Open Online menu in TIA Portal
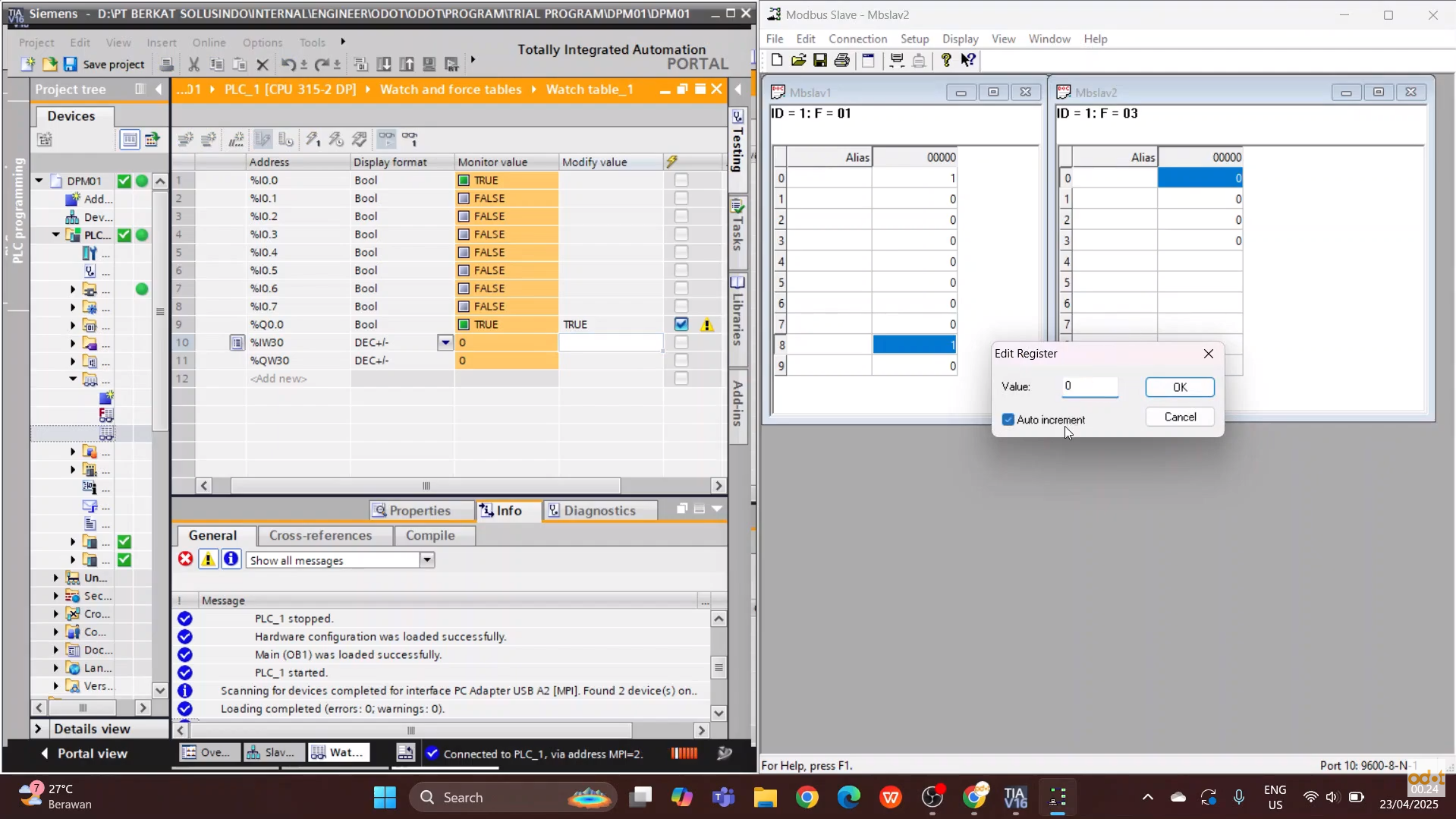Image resolution: width=1456 pixels, height=819 pixels. [x=209, y=43]
